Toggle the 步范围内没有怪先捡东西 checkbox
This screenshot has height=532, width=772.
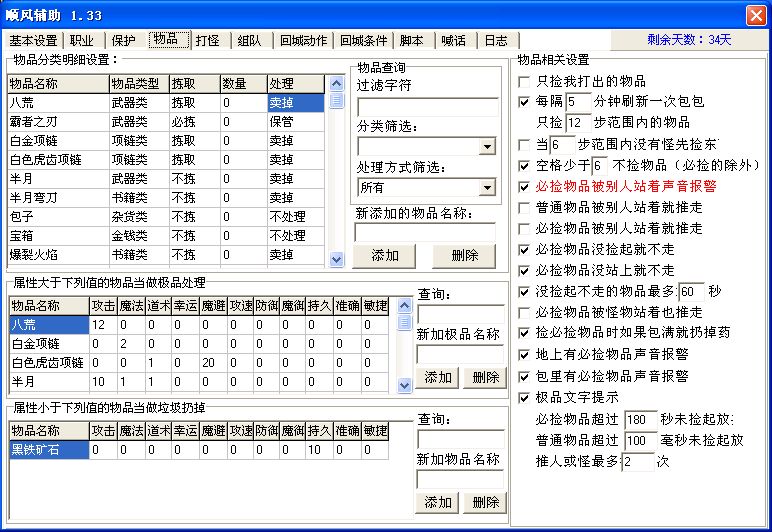pyautogui.click(x=524, y=145)
